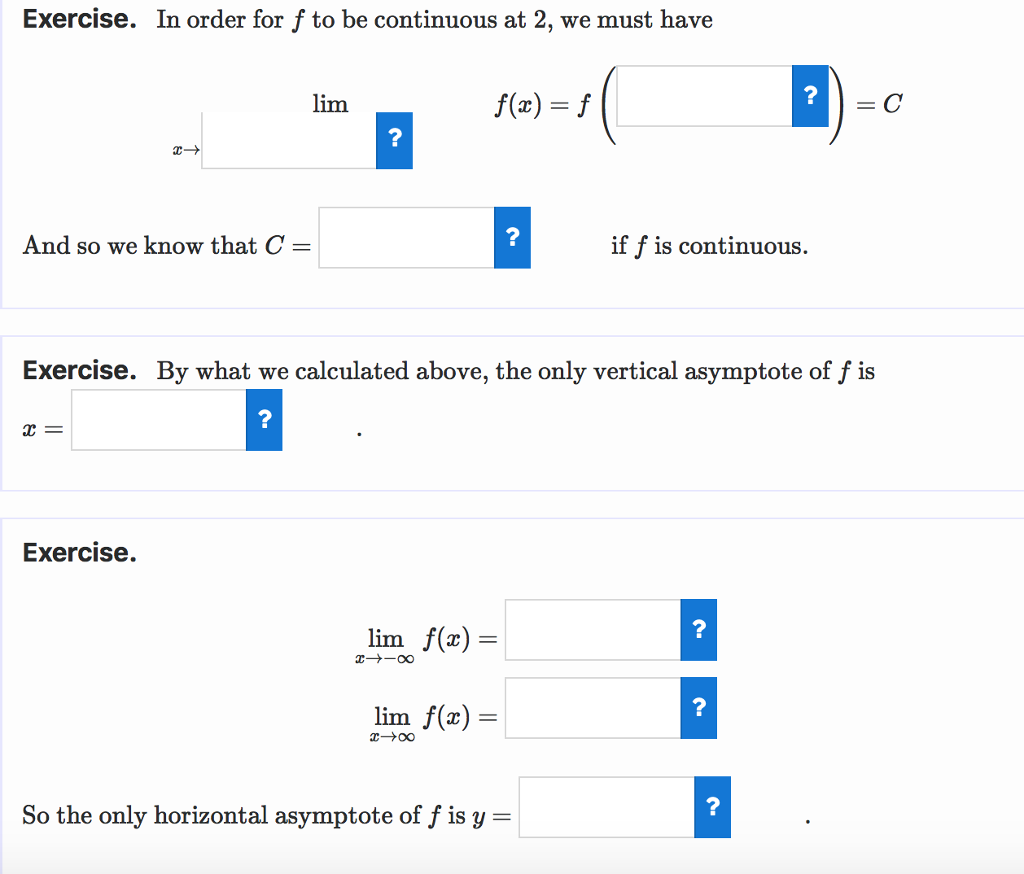Screen dimensions: 1024x874
Task: Click the answer box inside f's parentheses
Action: coord(705,96)
